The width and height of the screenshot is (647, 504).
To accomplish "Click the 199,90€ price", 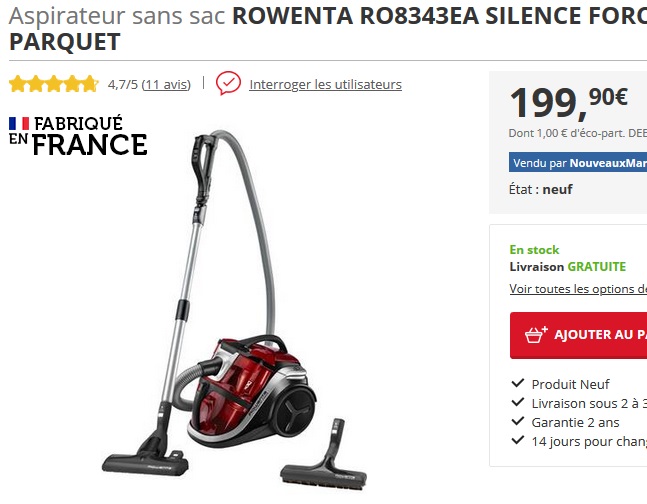I will [569, 103].
